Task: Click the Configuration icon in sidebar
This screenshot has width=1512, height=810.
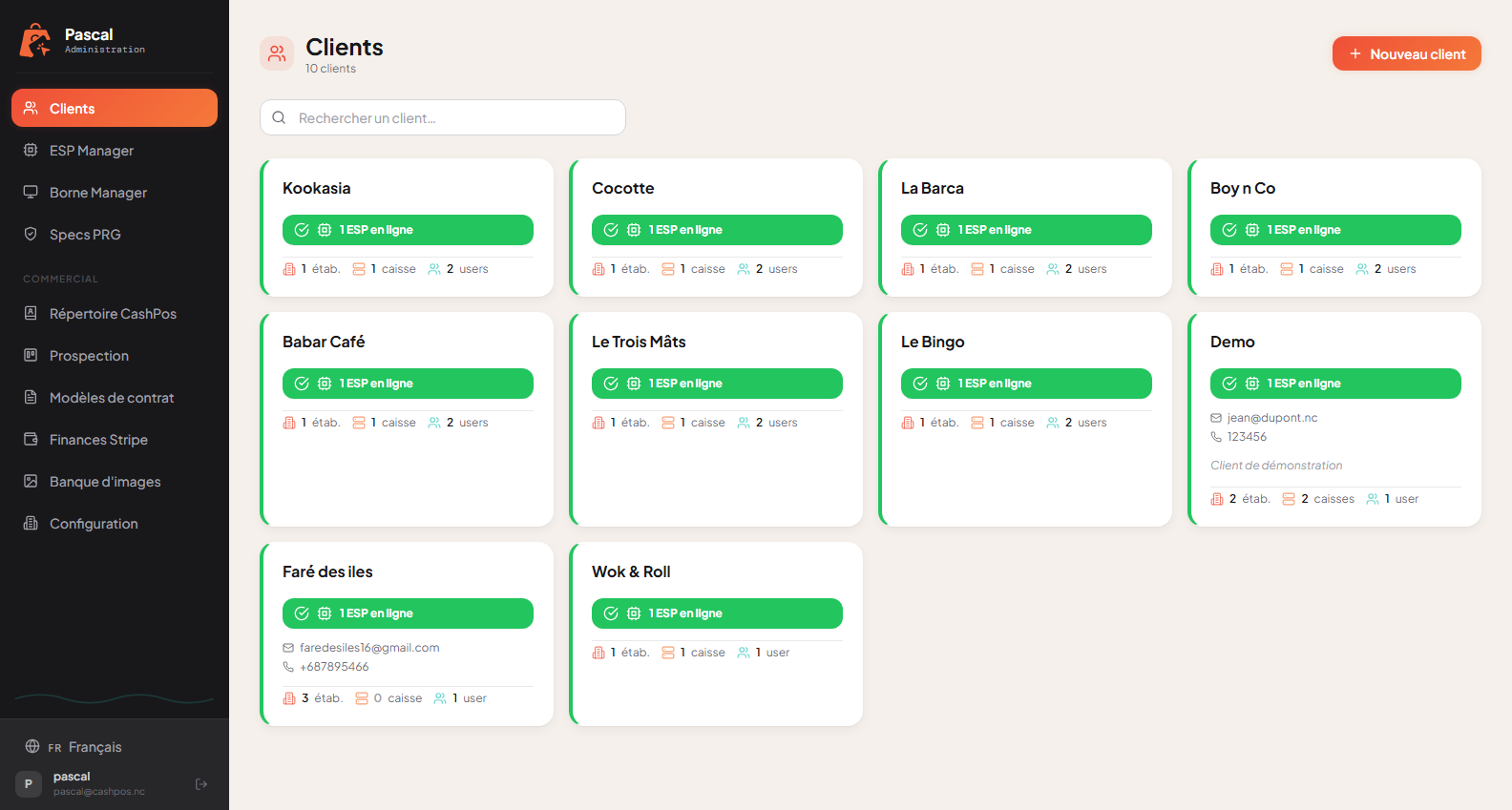Action: [x=31, y=523]
